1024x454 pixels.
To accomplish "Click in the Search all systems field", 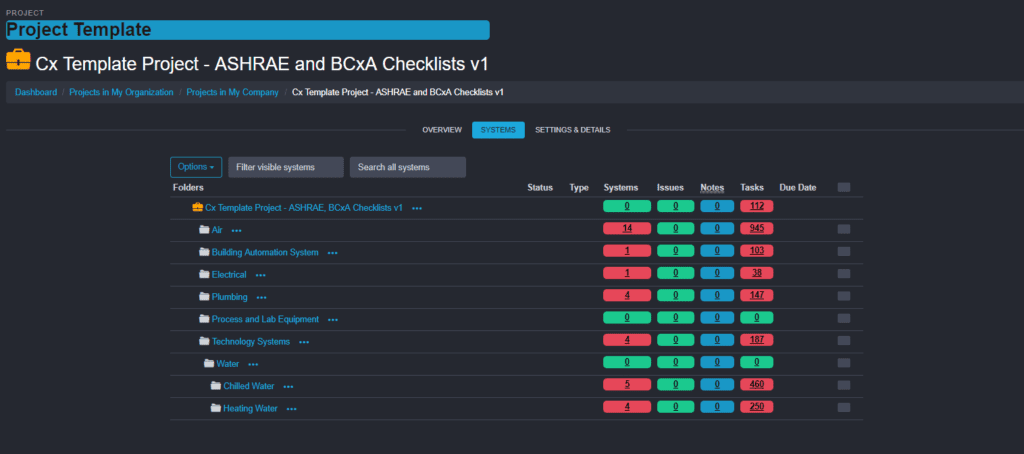I will click(408, 167).
